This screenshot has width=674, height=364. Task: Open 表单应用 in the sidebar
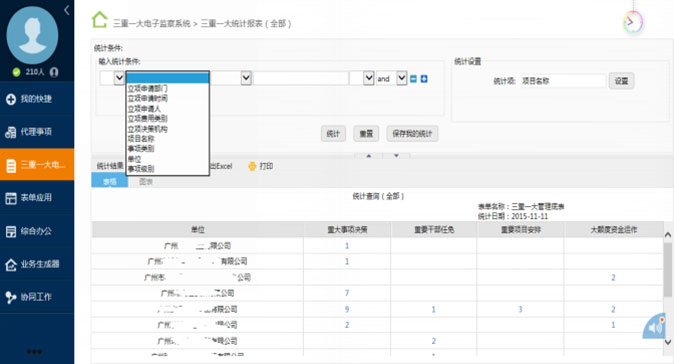click(37, 198)
